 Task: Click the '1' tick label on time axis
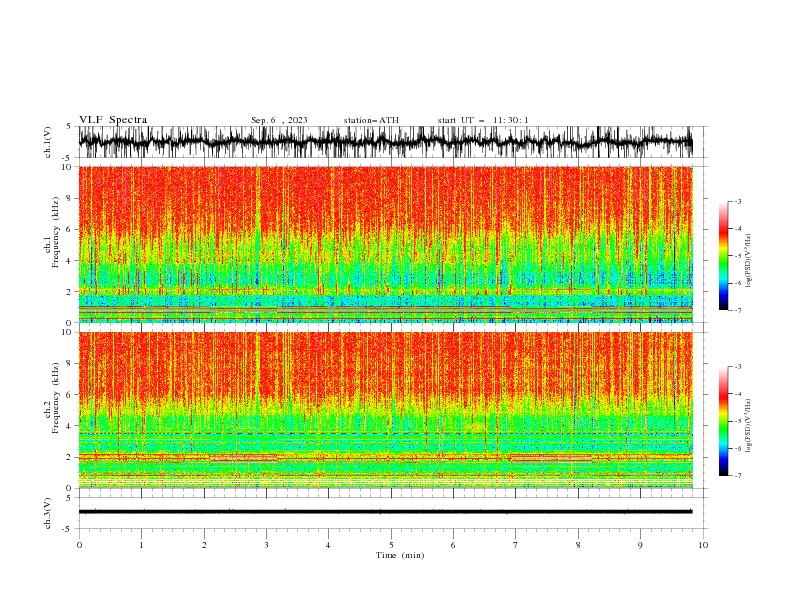(141, 545)
